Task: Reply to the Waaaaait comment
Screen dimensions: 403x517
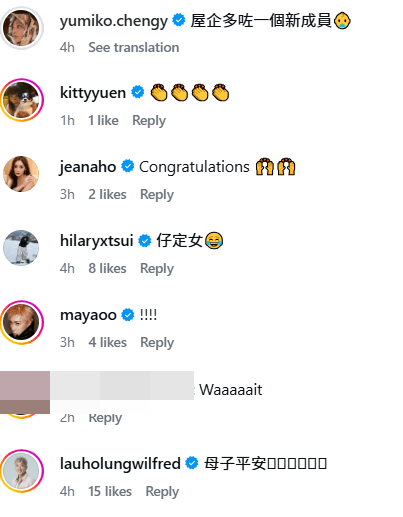Action: pos(105,418)
